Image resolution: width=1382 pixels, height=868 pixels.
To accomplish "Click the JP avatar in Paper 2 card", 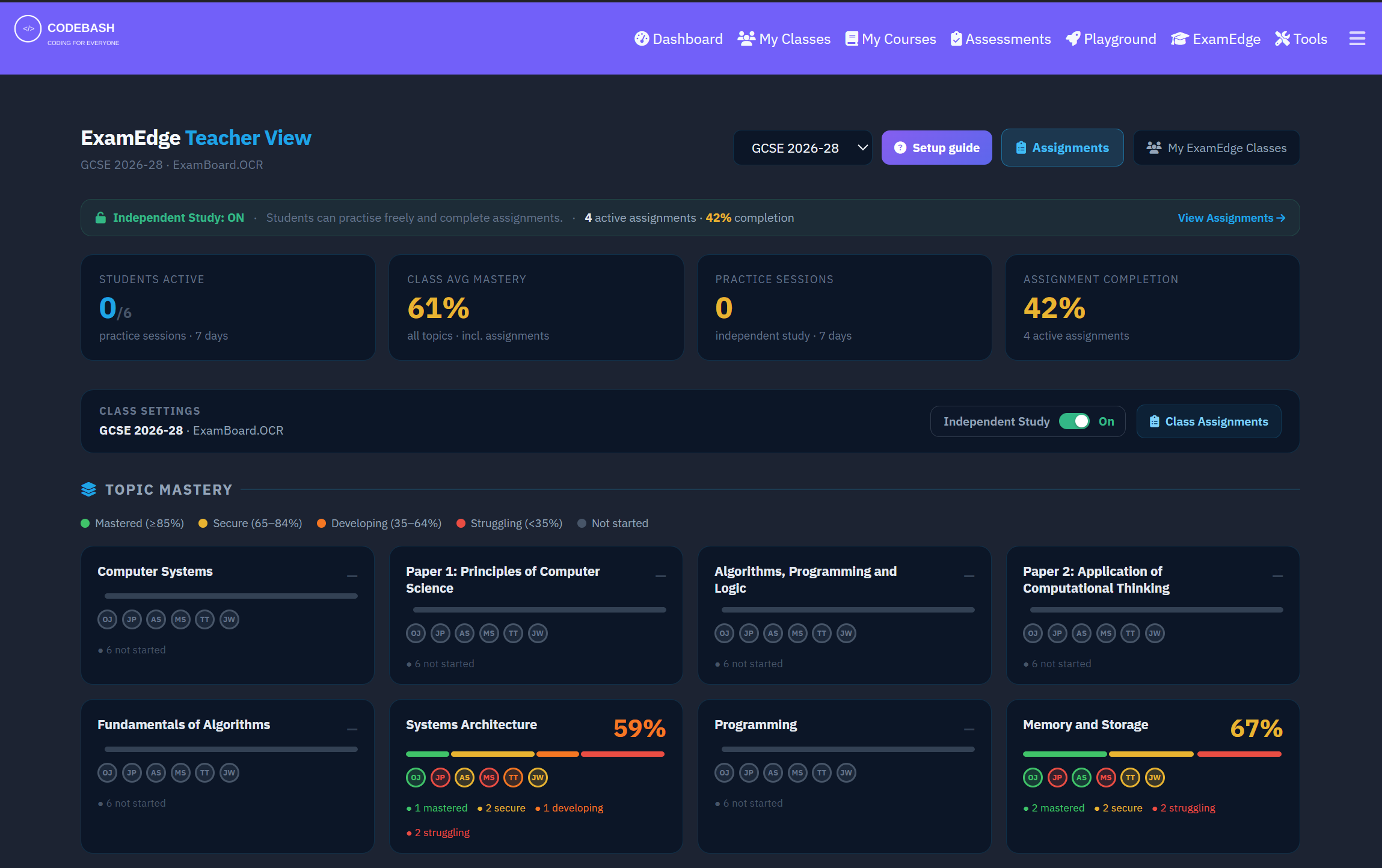I will click(x=1057, y=633).
